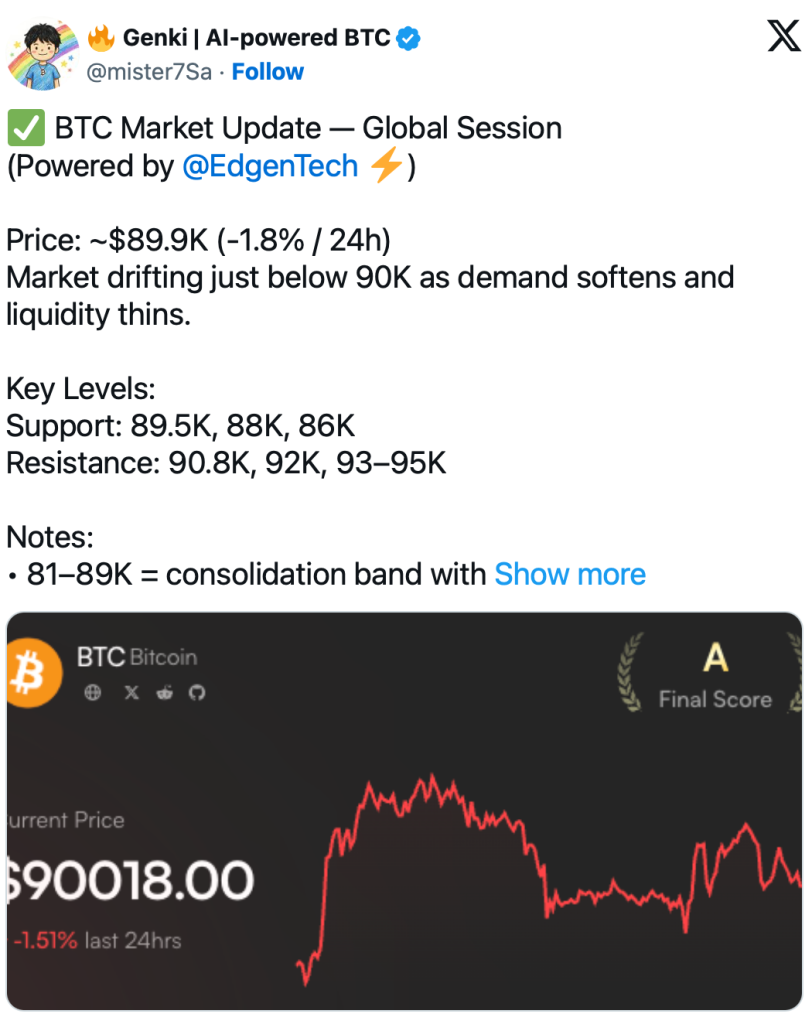Click the fire emoji beside Genki
The width and height of the screenshot is (812, 1024).
pyautogui.click(x=101, y=39)
